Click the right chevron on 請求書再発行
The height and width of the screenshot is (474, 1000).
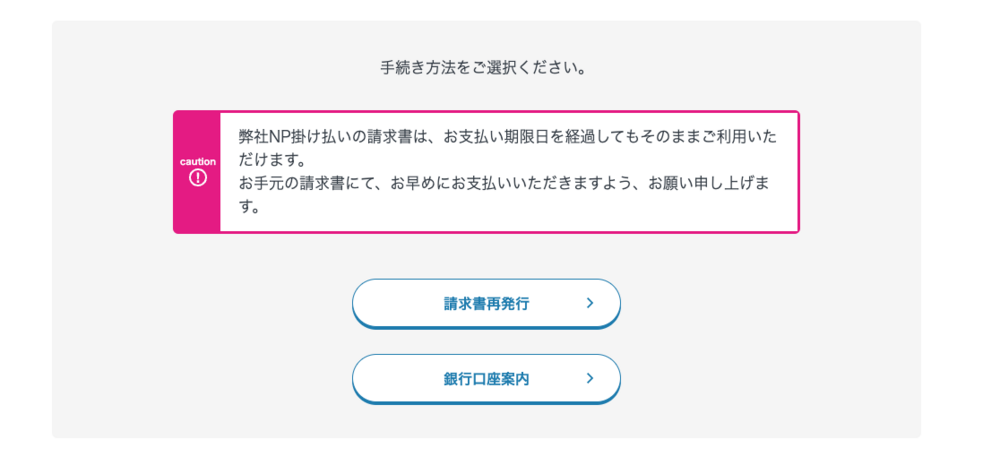tap(590, 304)
